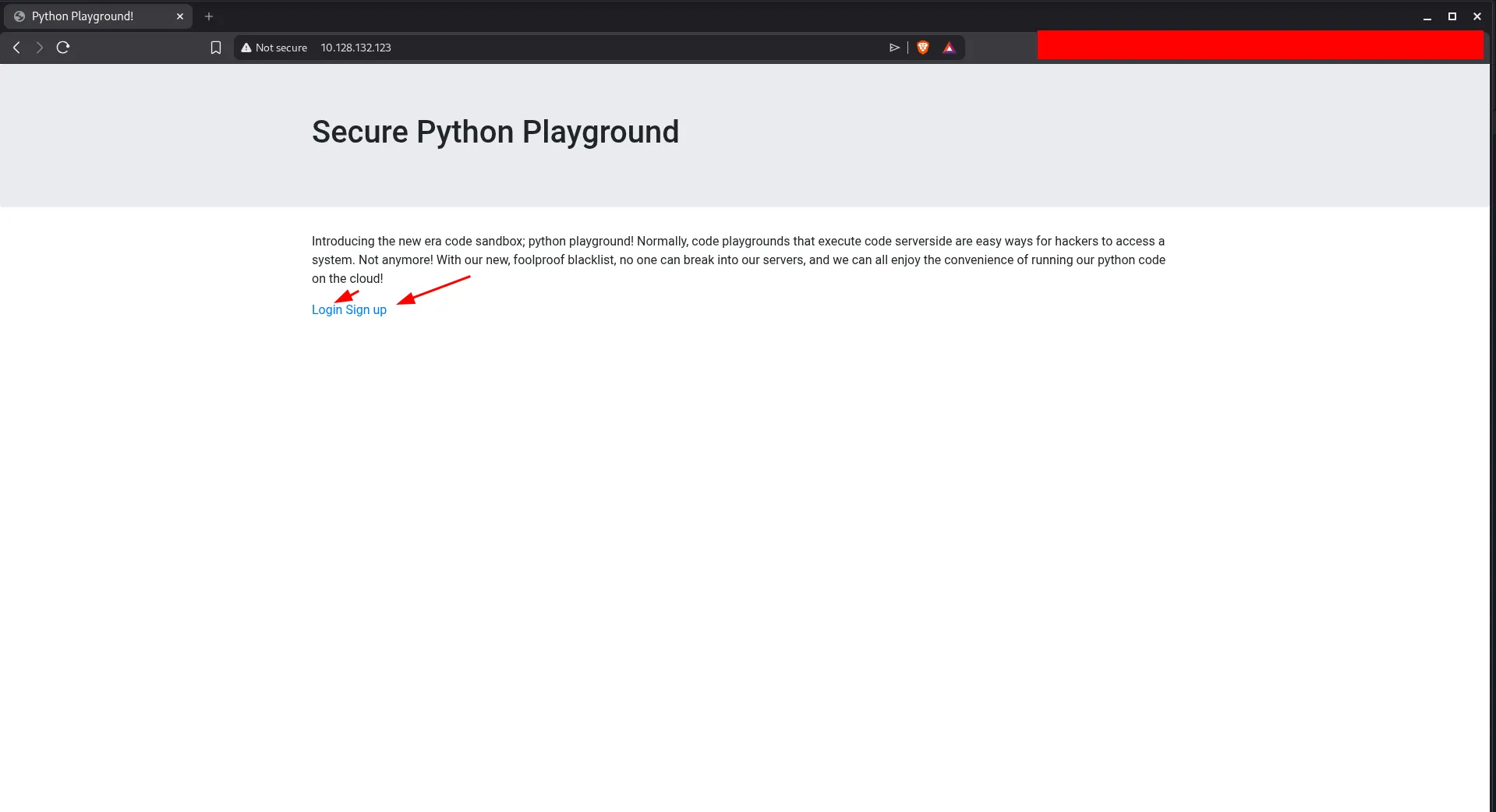Viewport: 1496px width, 812px height.
Task: Open the Sign up link
Action: click(366, 310)
